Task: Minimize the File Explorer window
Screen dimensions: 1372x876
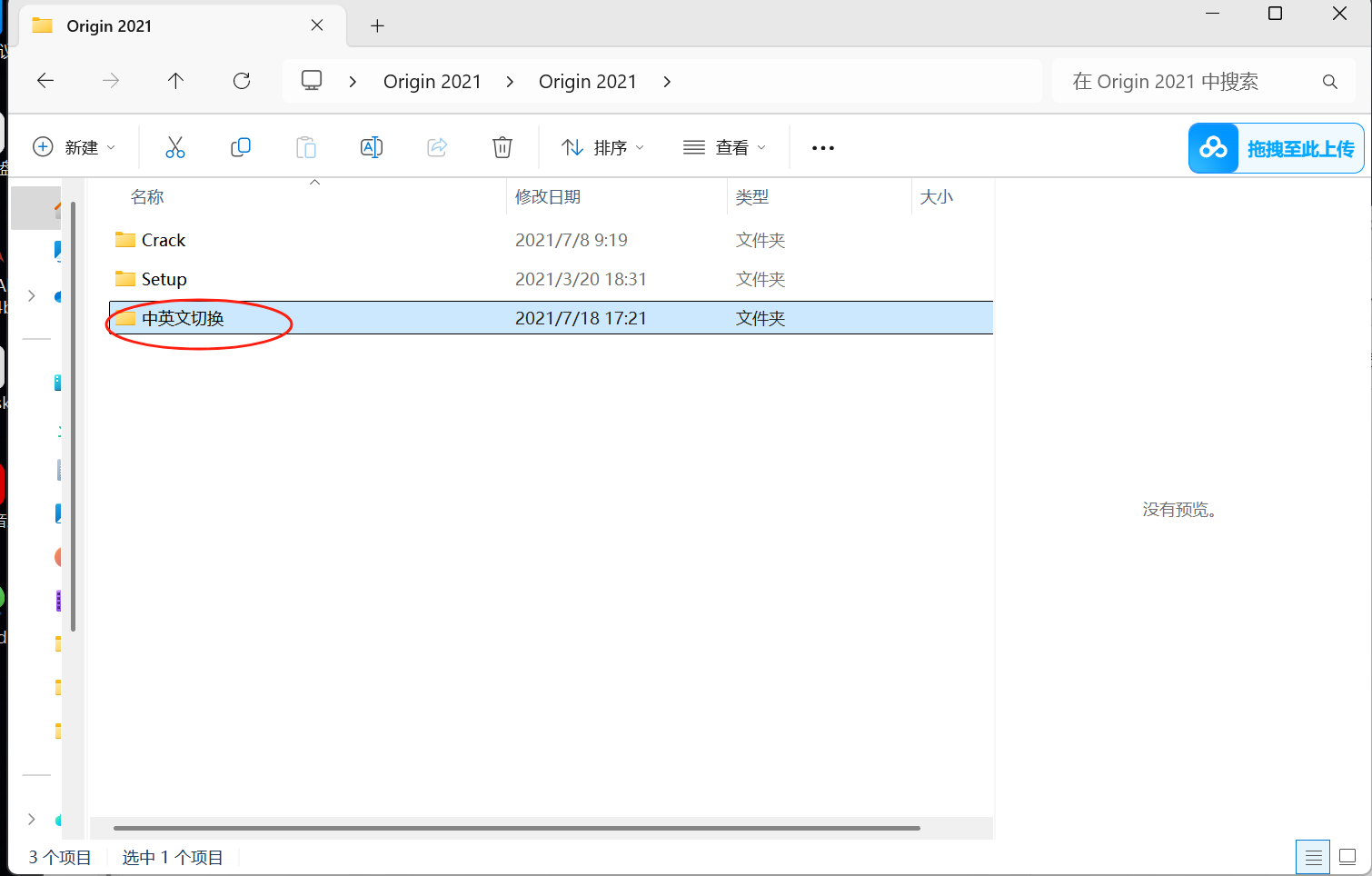Action: click(1212, 14)
